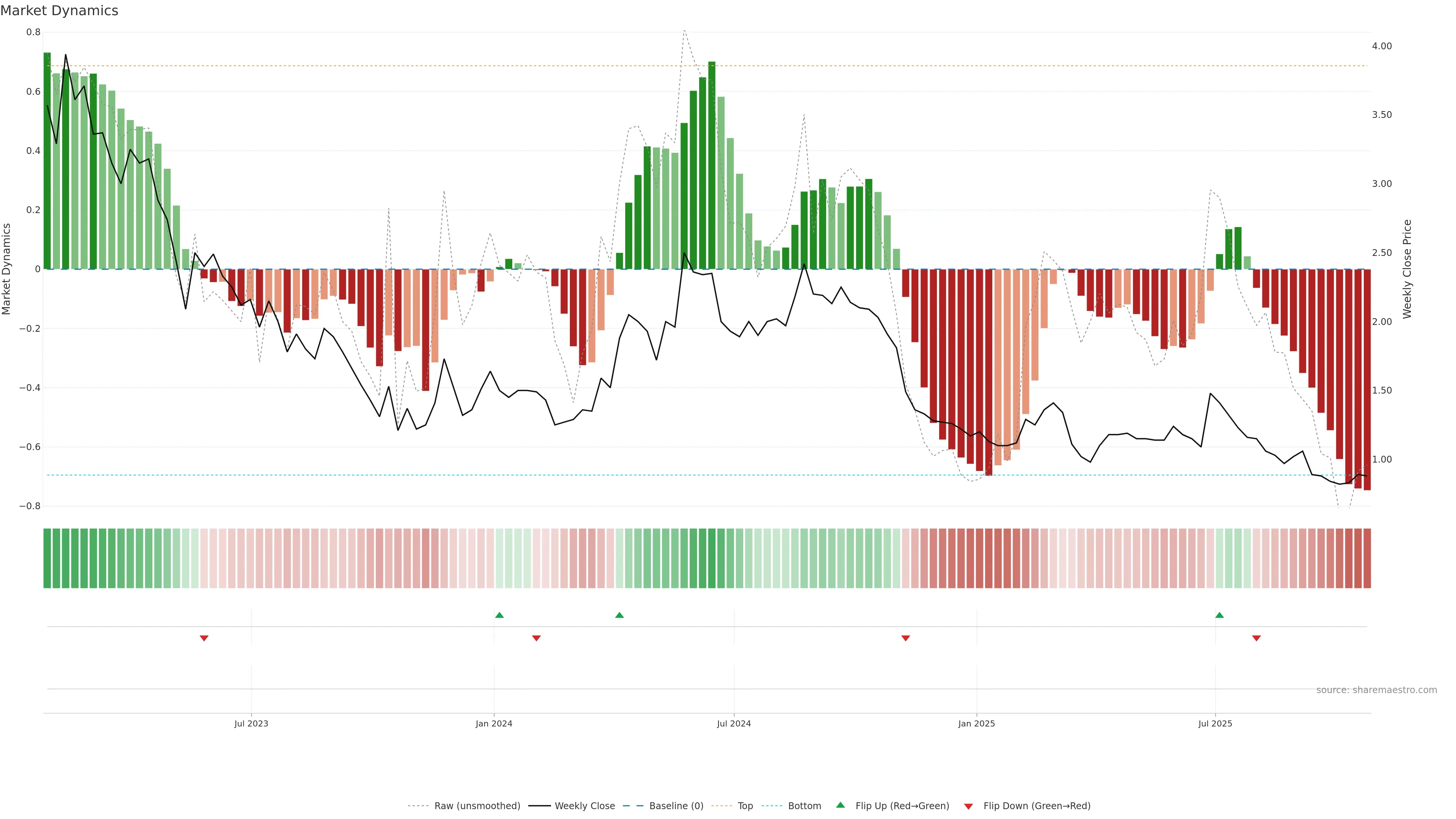Click the leftmost red Flip Down triangle marker
The height and width of the screenshot is (819, 1456).
click(x=204, y=638)
